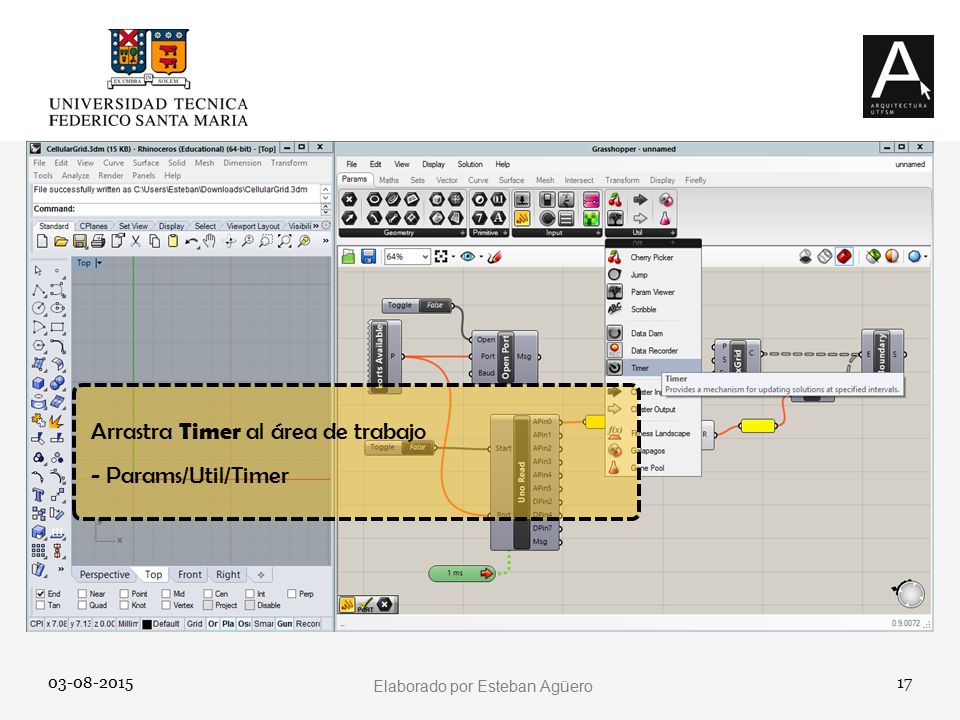Toggle the top Toggle component's False value

(x=435, y=305)
